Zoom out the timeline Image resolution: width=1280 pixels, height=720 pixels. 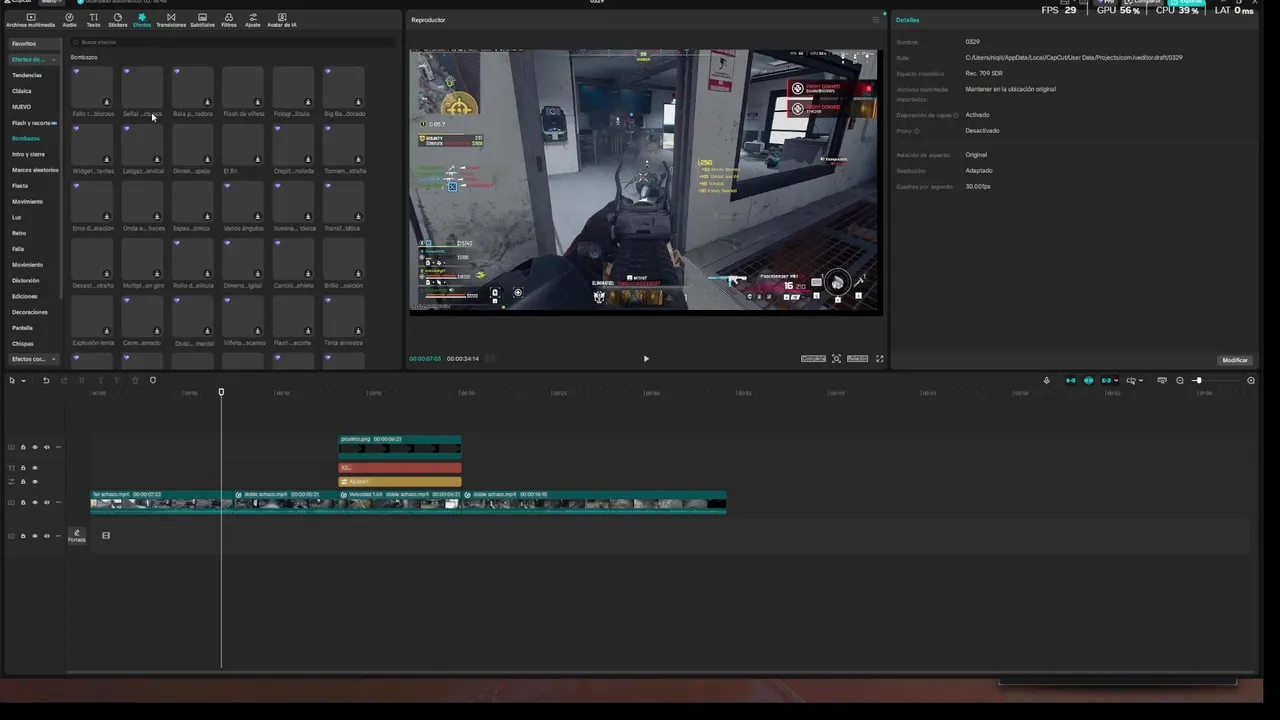click(x=1180, y=380)
